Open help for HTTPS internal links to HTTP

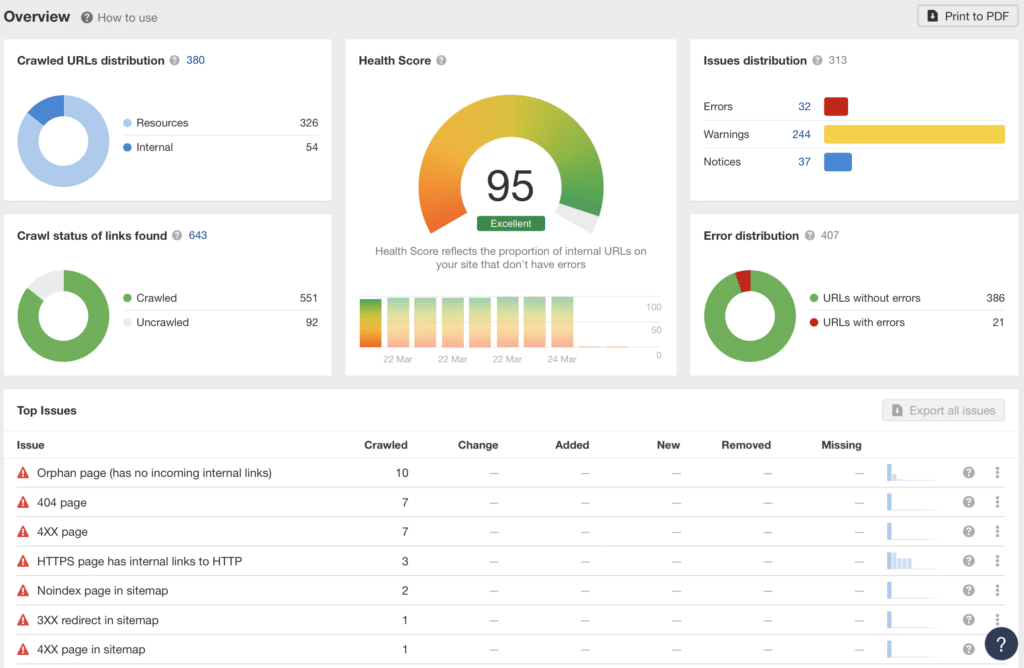tap(968, 560)
